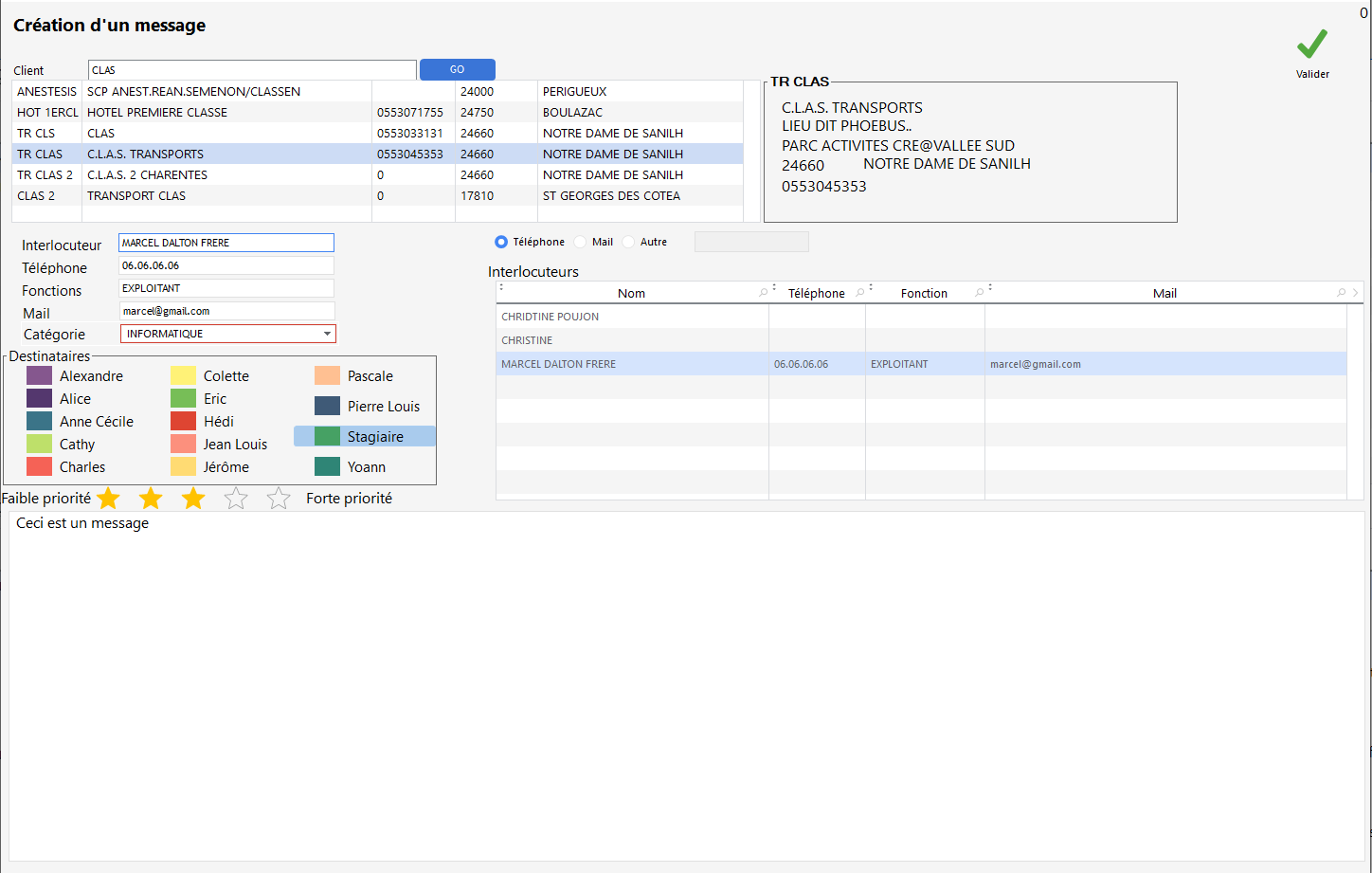Set priority to the first star
This screenshot has width=1372, height=873.
(x=109, y=499)
